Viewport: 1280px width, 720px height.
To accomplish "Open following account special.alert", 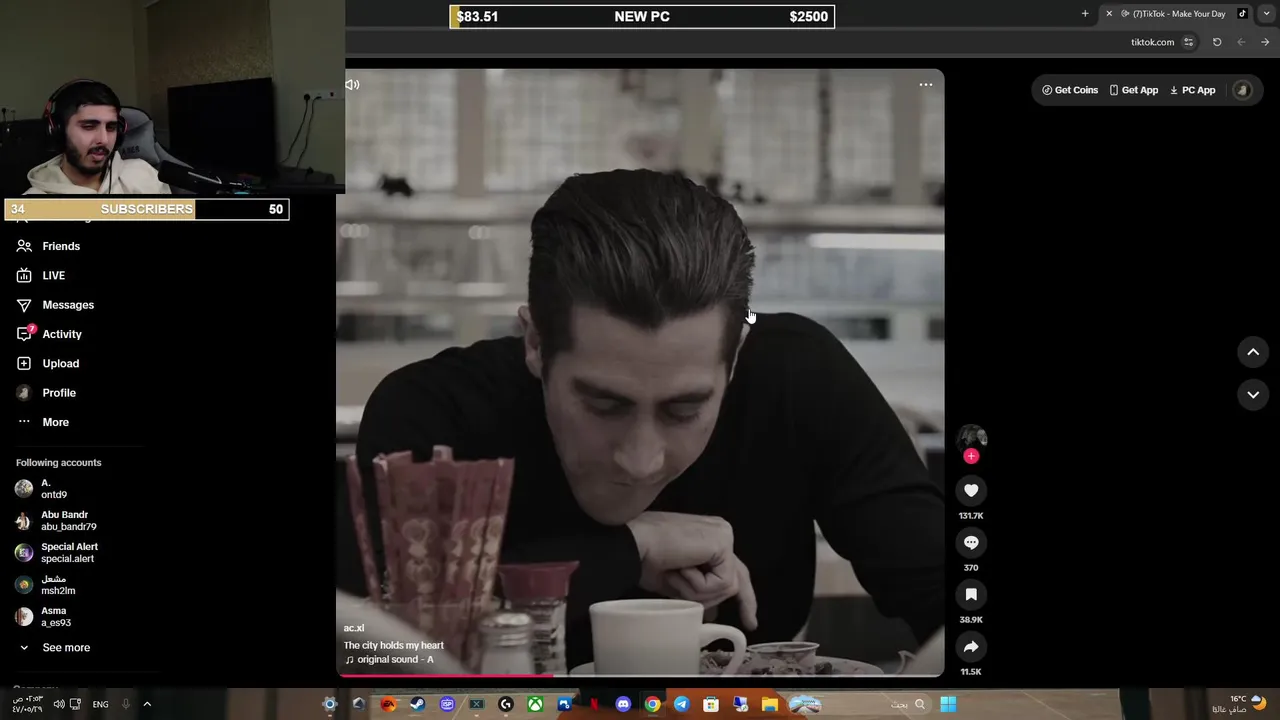I will point(57,552).
